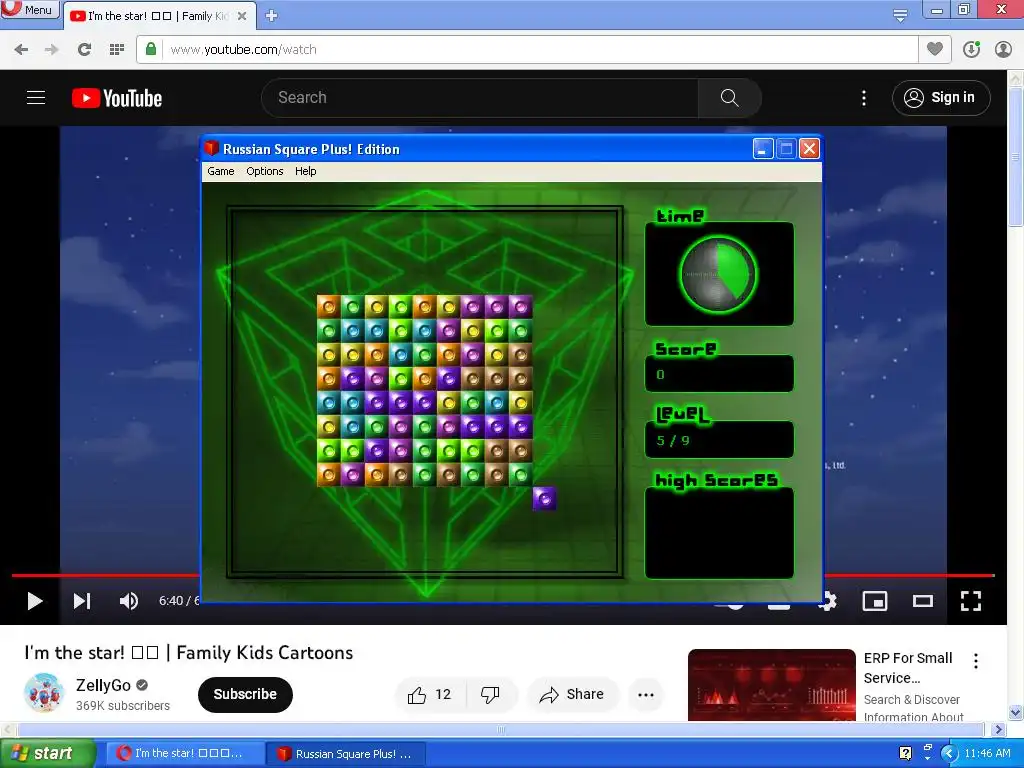This screenshot has width=1024, height=768.
Task: Like the video showing 12 likes
Action: coord(430,694)
